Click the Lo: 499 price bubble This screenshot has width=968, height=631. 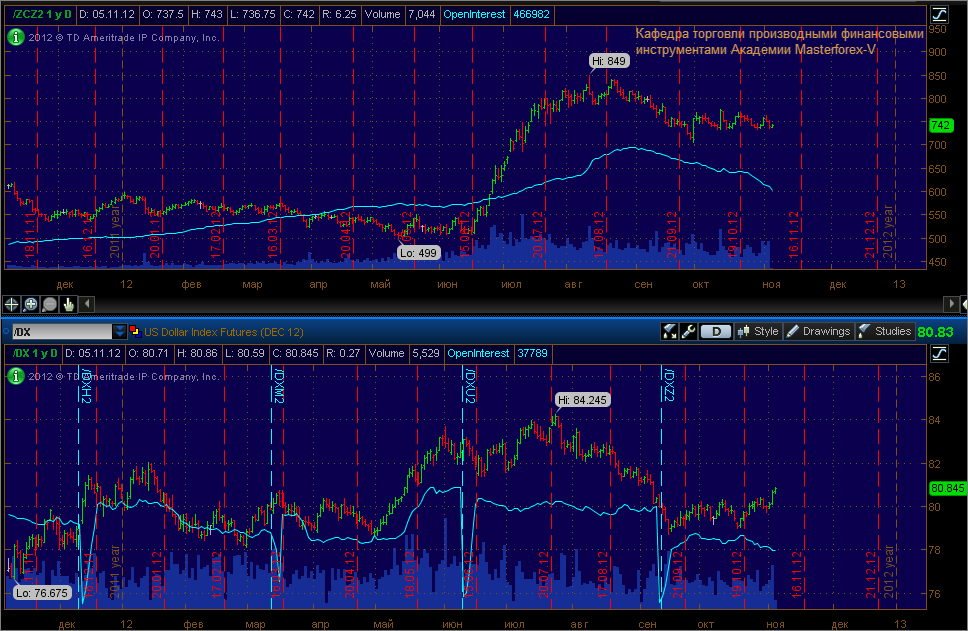point(418,253)
